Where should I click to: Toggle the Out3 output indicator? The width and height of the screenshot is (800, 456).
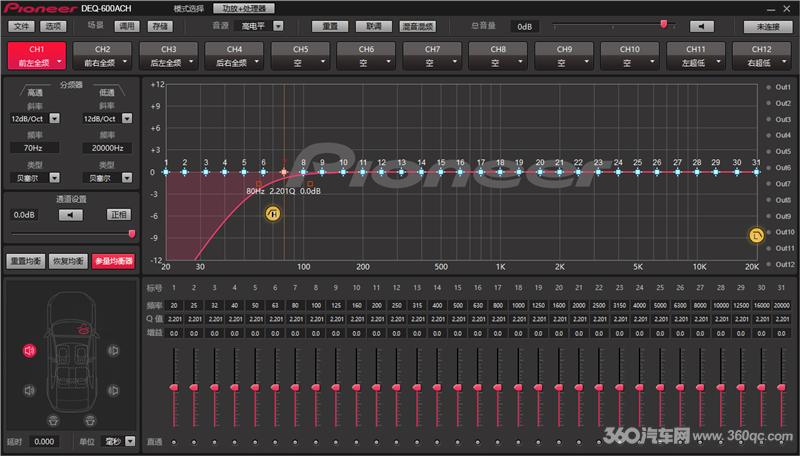coord(768,119)
